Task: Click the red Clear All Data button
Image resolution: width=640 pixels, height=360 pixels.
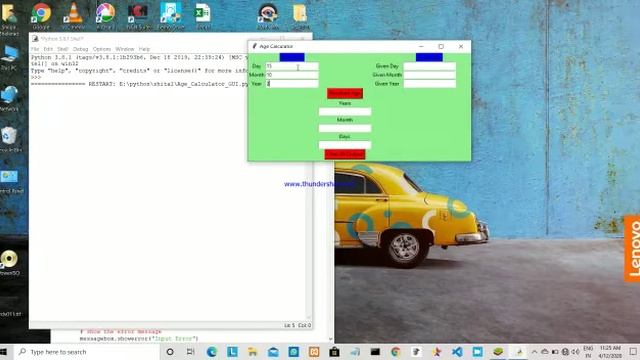Action: point(345,154)
